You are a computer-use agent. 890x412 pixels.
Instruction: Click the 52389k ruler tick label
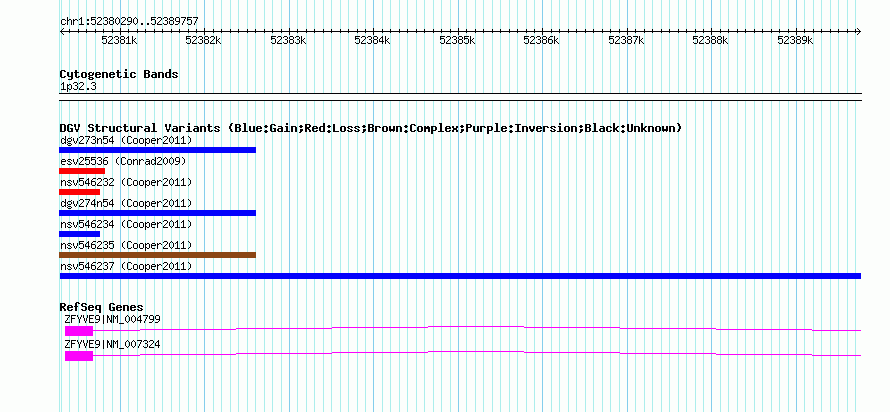tap(795, 40)
